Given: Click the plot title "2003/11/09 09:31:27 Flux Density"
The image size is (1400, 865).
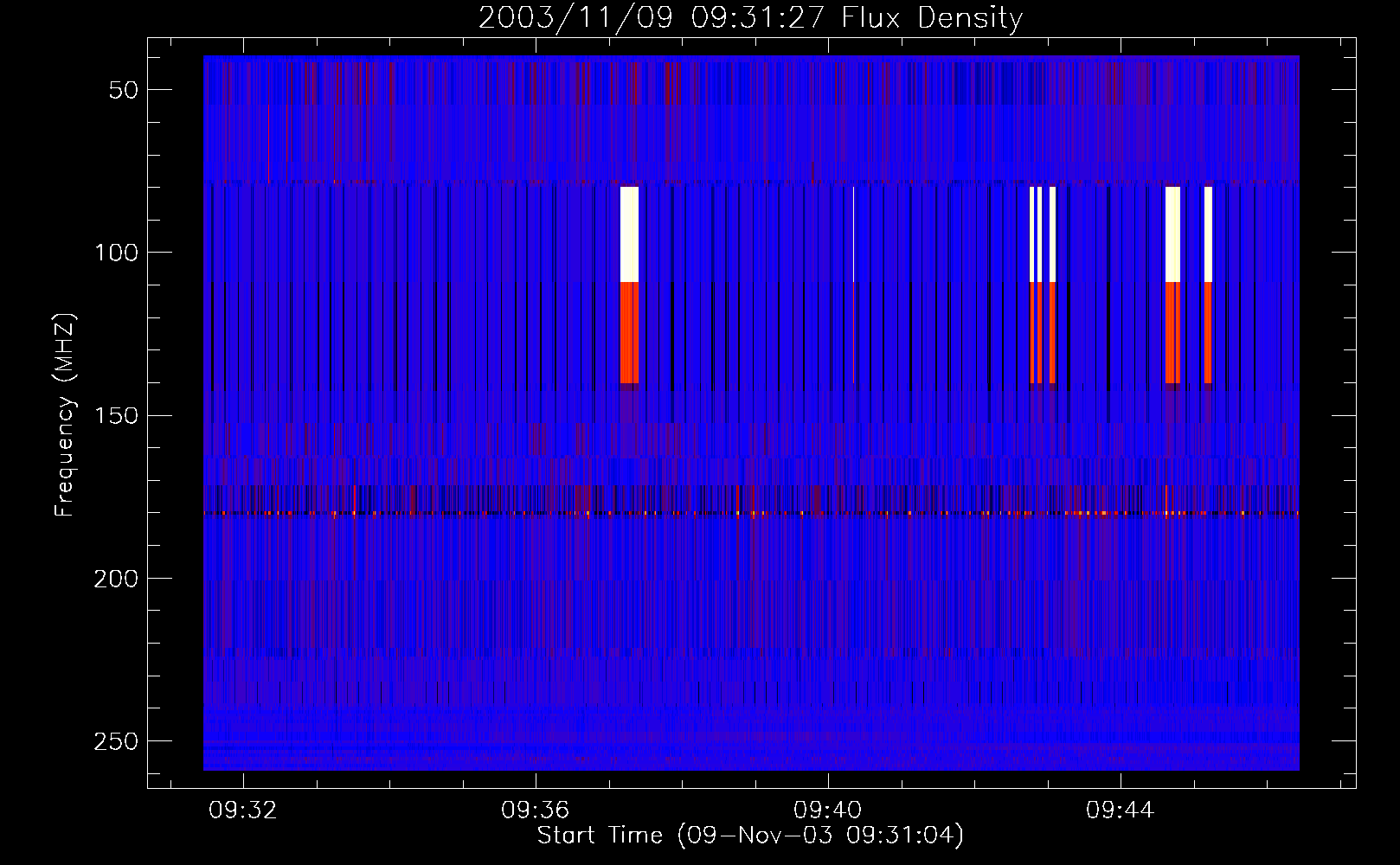Looking at the screenshot, I should coord(750,17).
